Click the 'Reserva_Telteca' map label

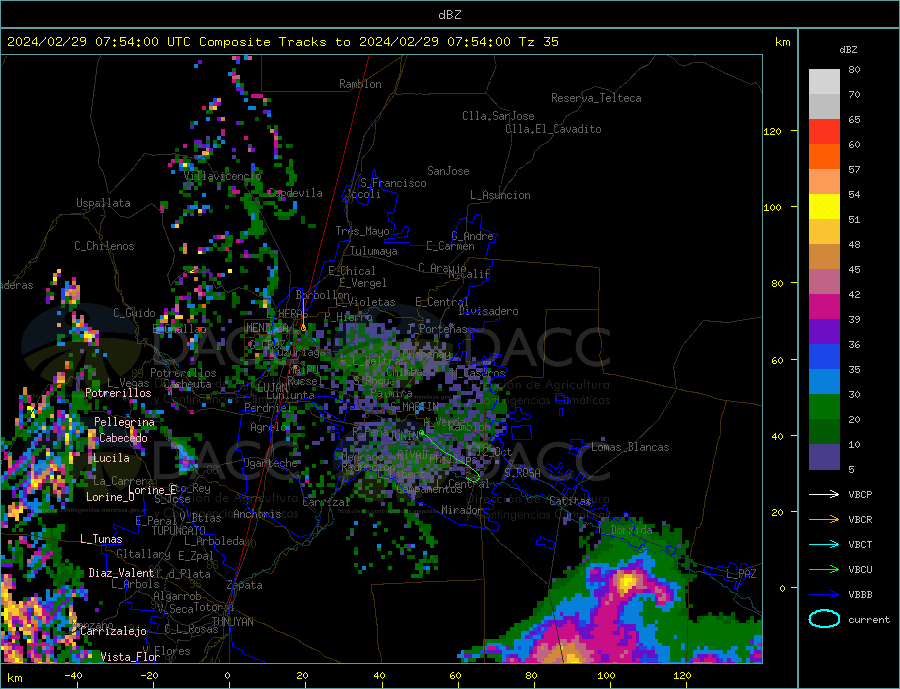(x=596, y=98)
